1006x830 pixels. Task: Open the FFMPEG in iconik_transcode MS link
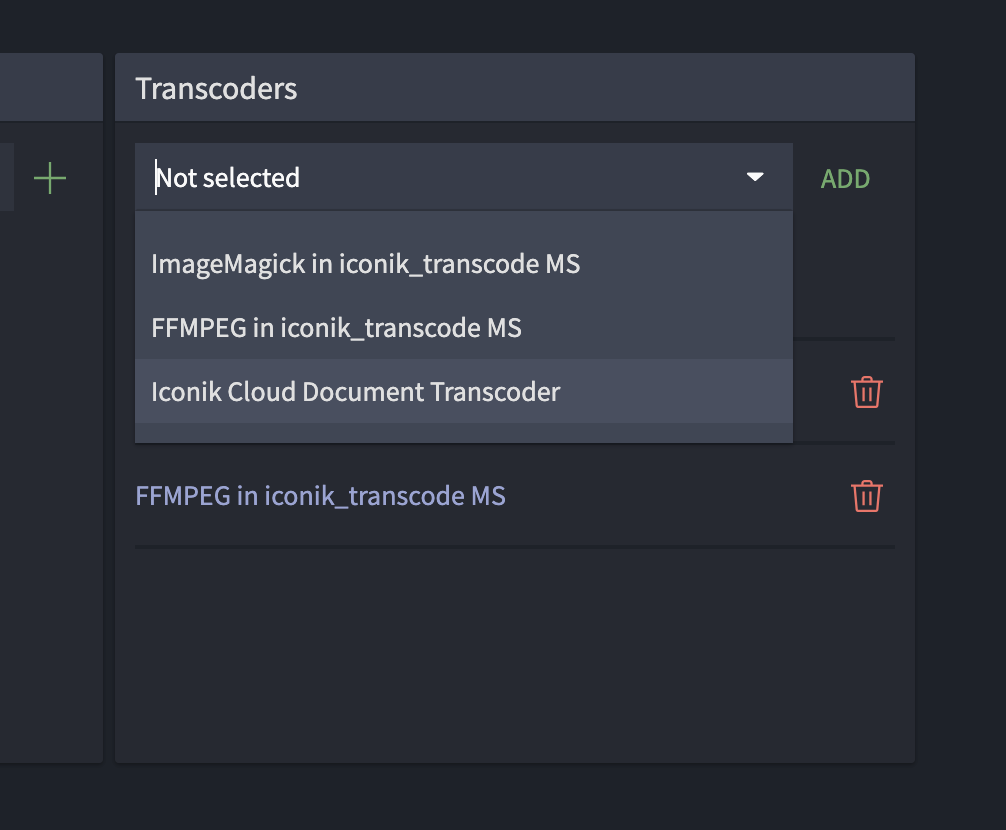click(x=320, y=495)
